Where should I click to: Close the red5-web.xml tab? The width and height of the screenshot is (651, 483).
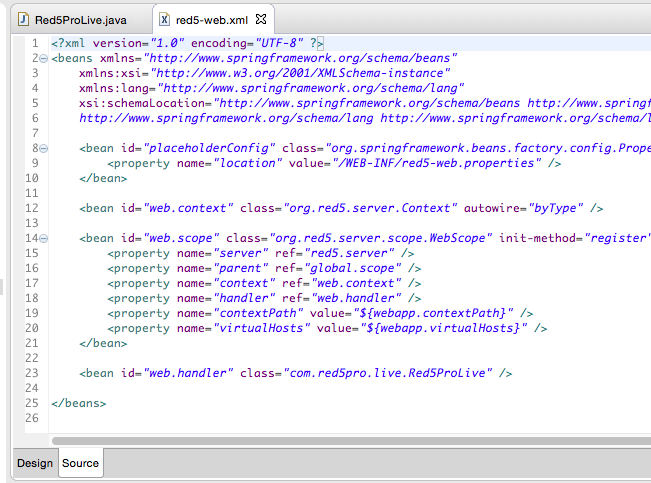tap(261, 19)
